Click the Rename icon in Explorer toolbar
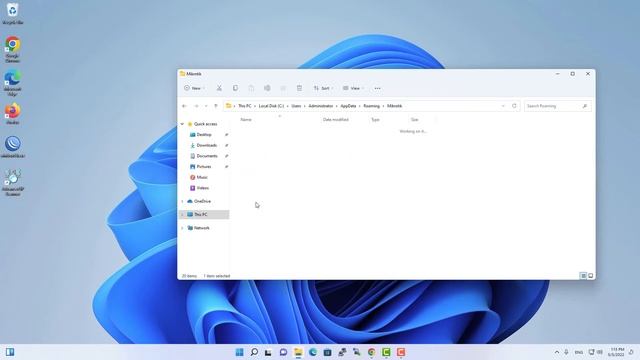This screenshot has width=640, height=360. click(267, 88)
